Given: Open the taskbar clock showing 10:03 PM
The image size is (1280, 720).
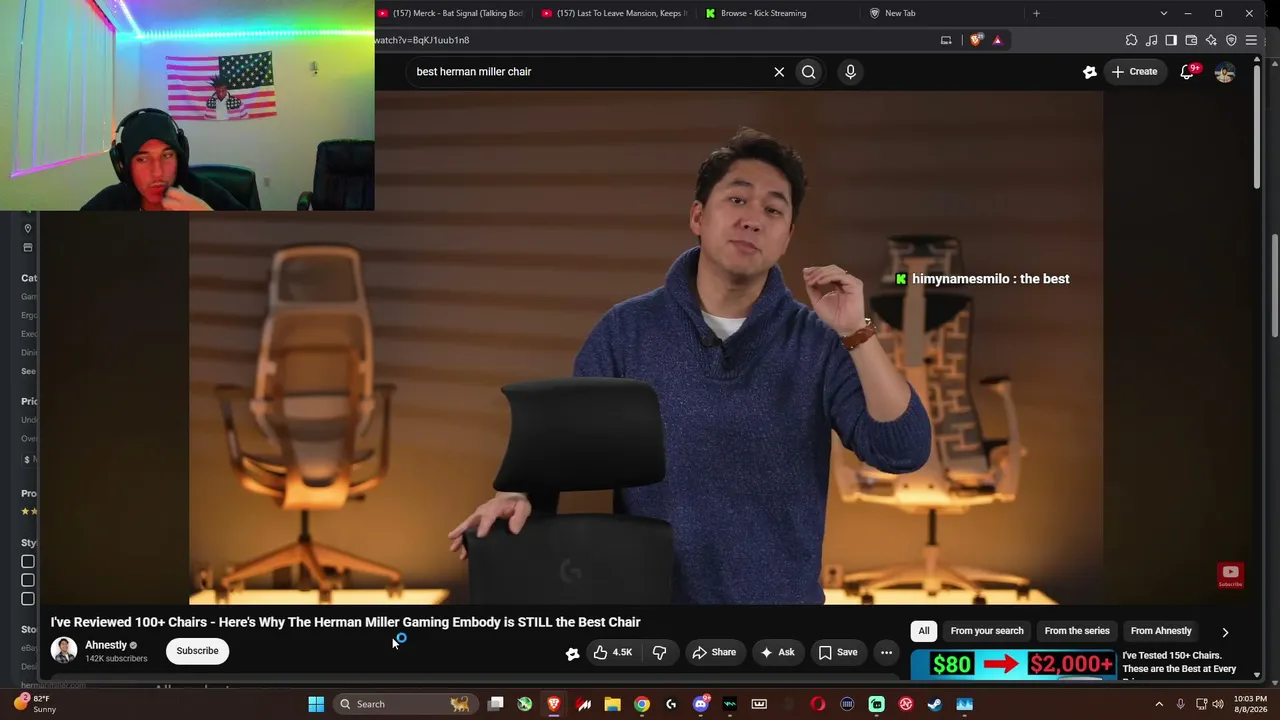Looking at the screenshot, I should click(x=1250, y=704).
